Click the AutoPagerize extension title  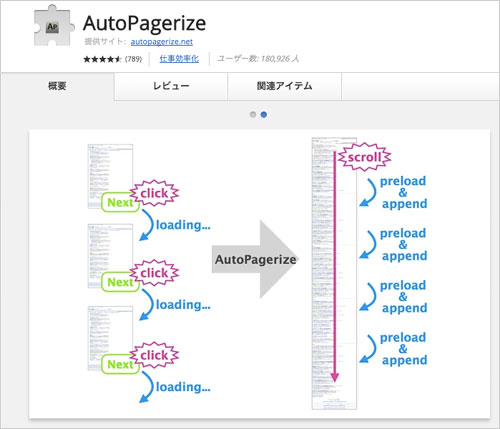(x=144, y=23)
